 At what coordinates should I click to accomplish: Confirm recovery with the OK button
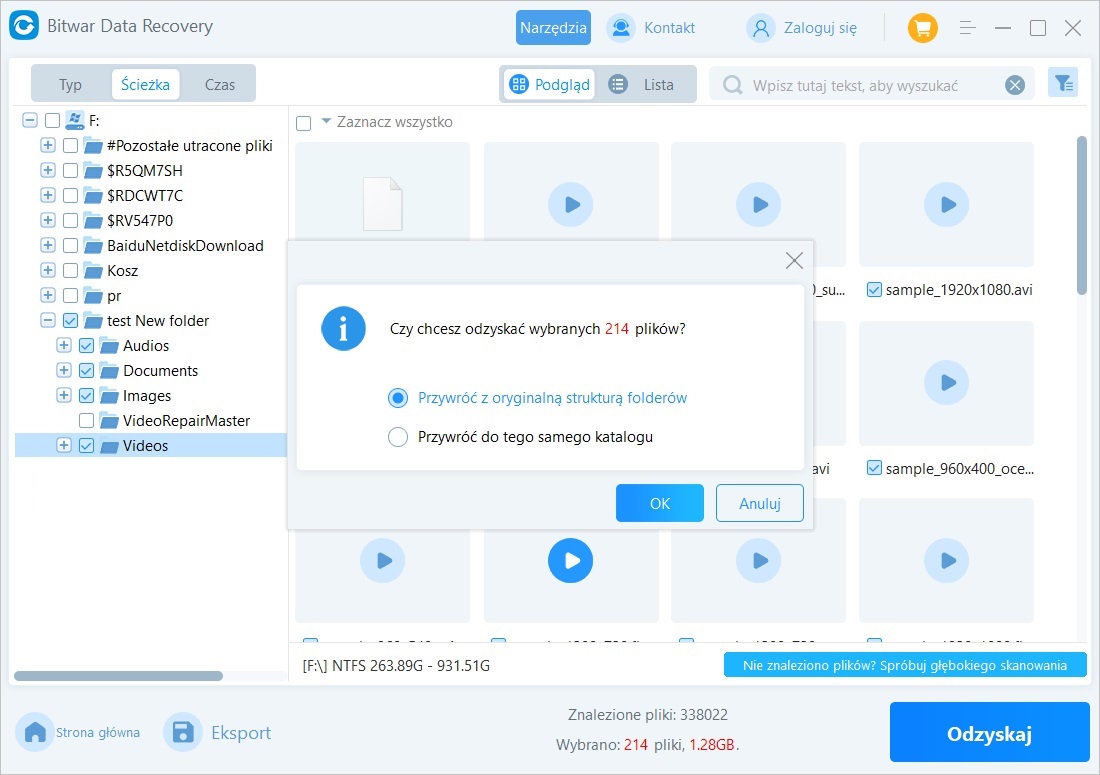pyautogui.click(x=659, y=503)
